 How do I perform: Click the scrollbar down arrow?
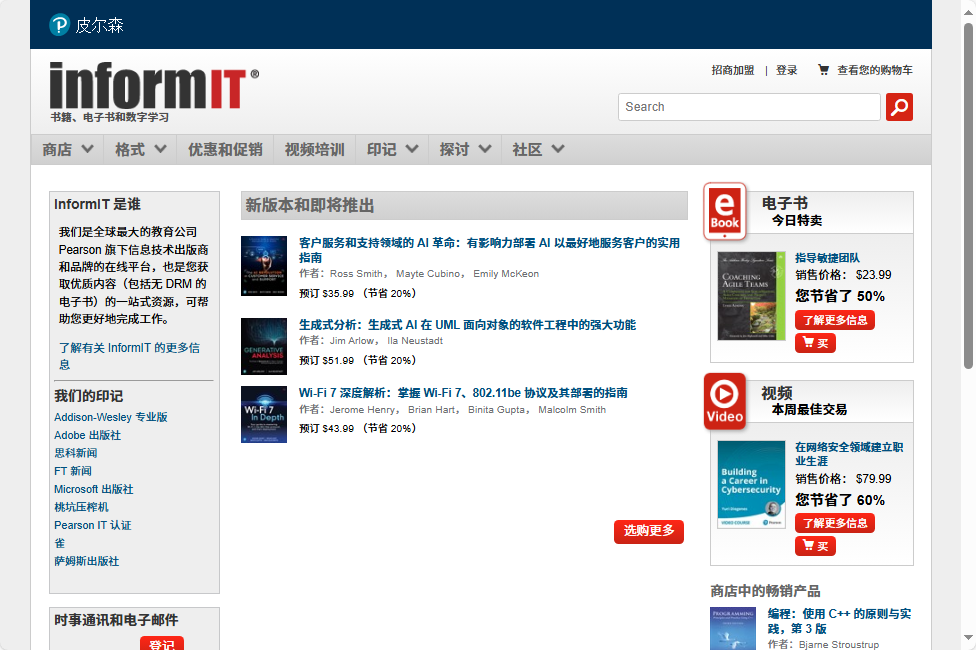coord(969,638)
